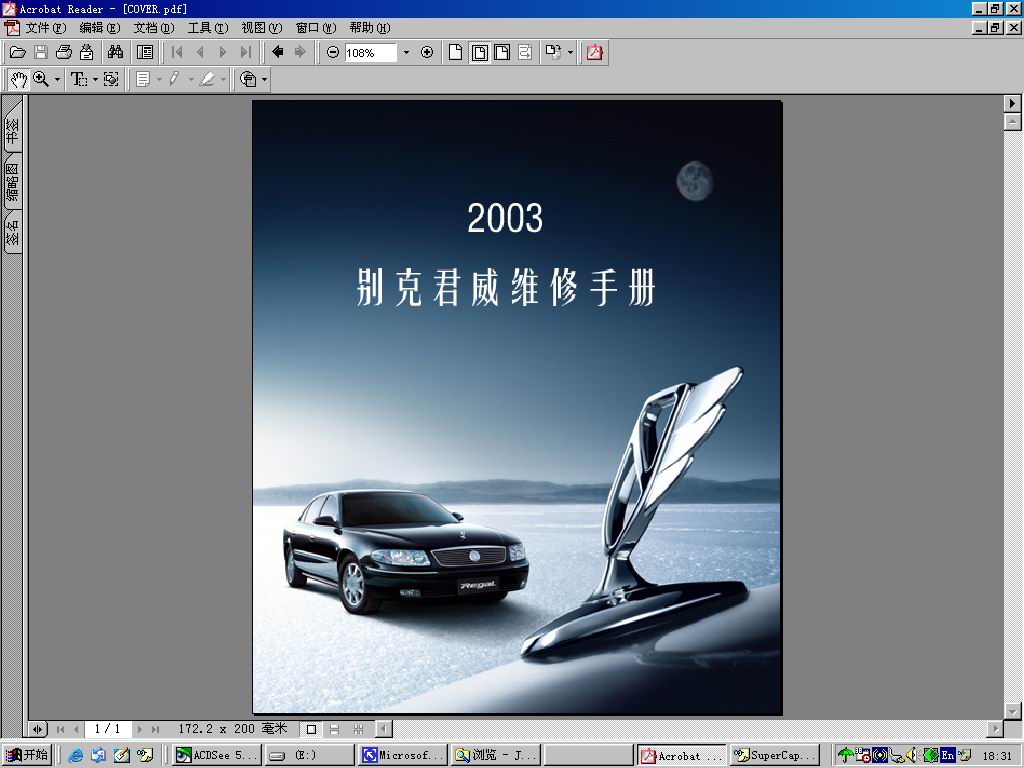Click the Find binoculars icon
1024x768 pixels.
click(116, 52)
